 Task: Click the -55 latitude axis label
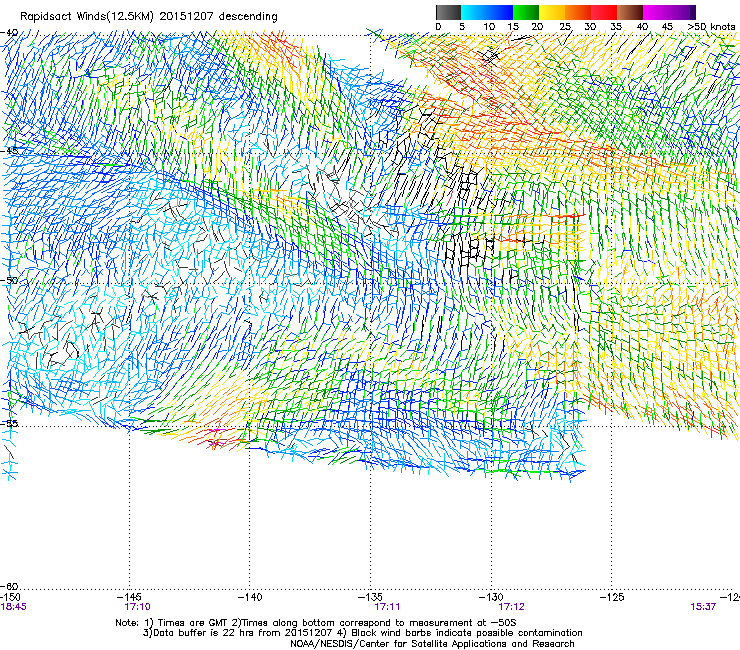coord(9,423)
